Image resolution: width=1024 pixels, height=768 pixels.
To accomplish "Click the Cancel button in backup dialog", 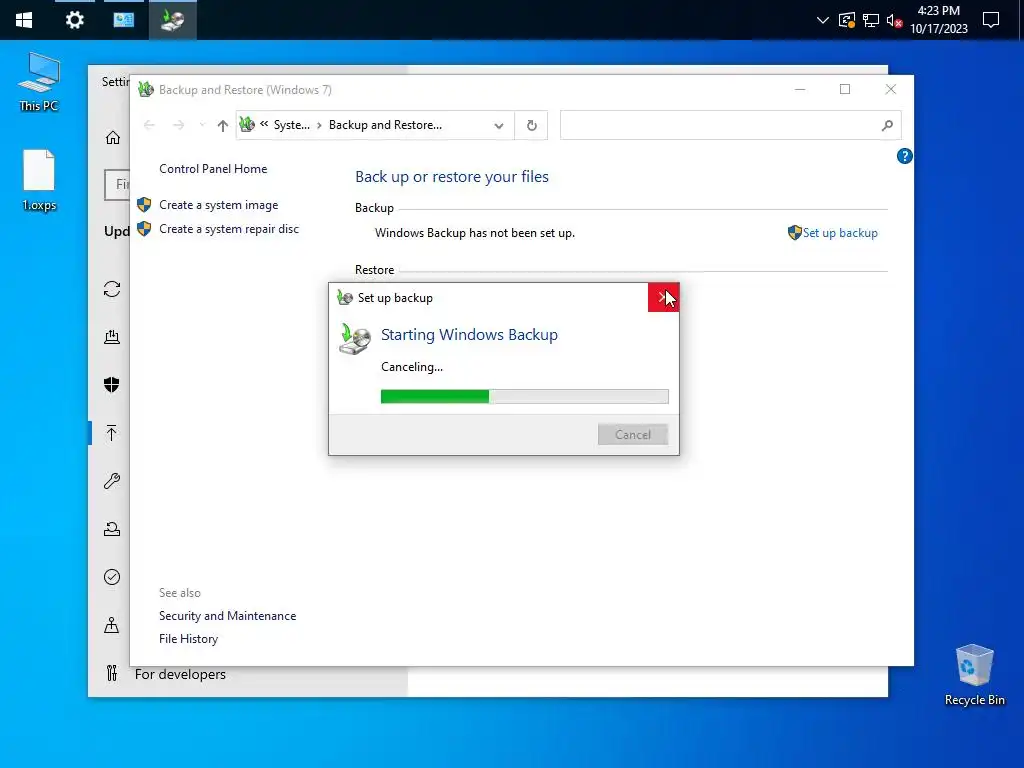I will pos(633,435).
